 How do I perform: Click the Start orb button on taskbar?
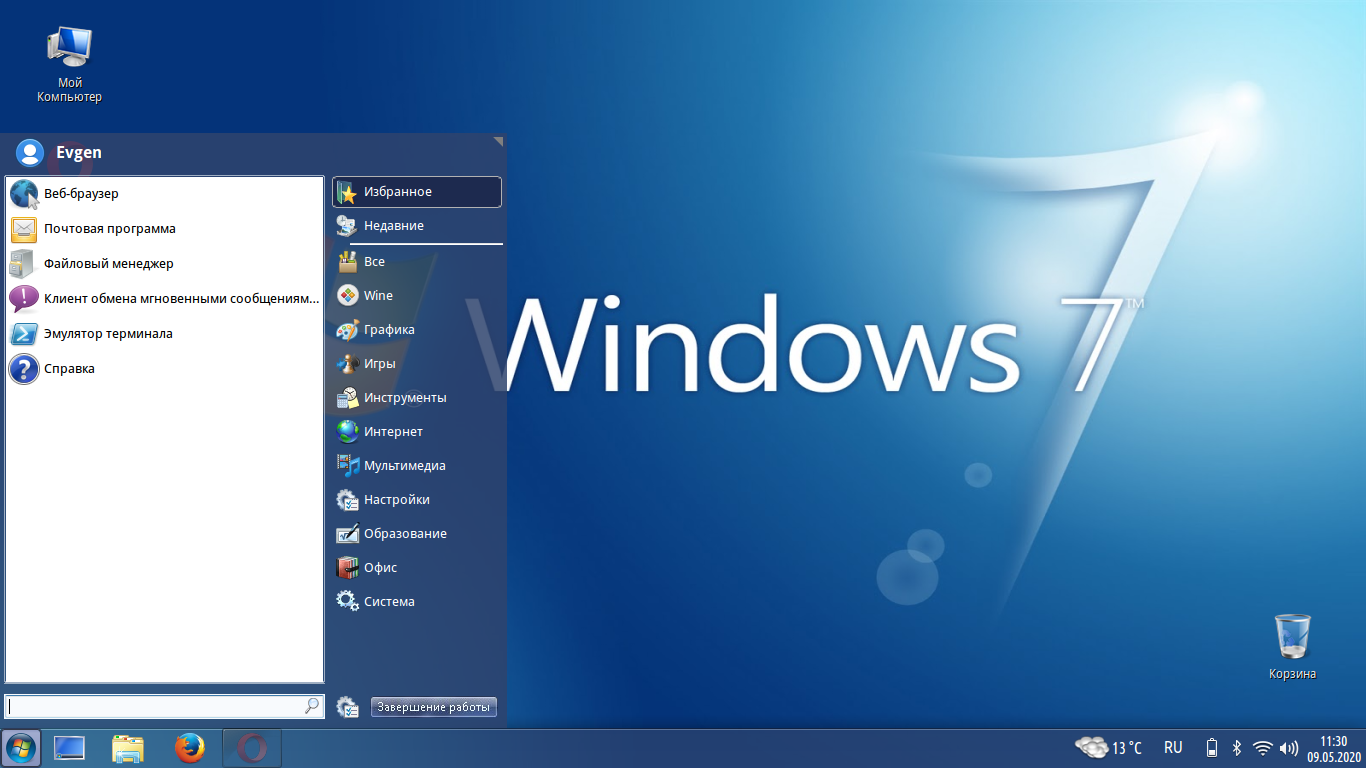21,748
